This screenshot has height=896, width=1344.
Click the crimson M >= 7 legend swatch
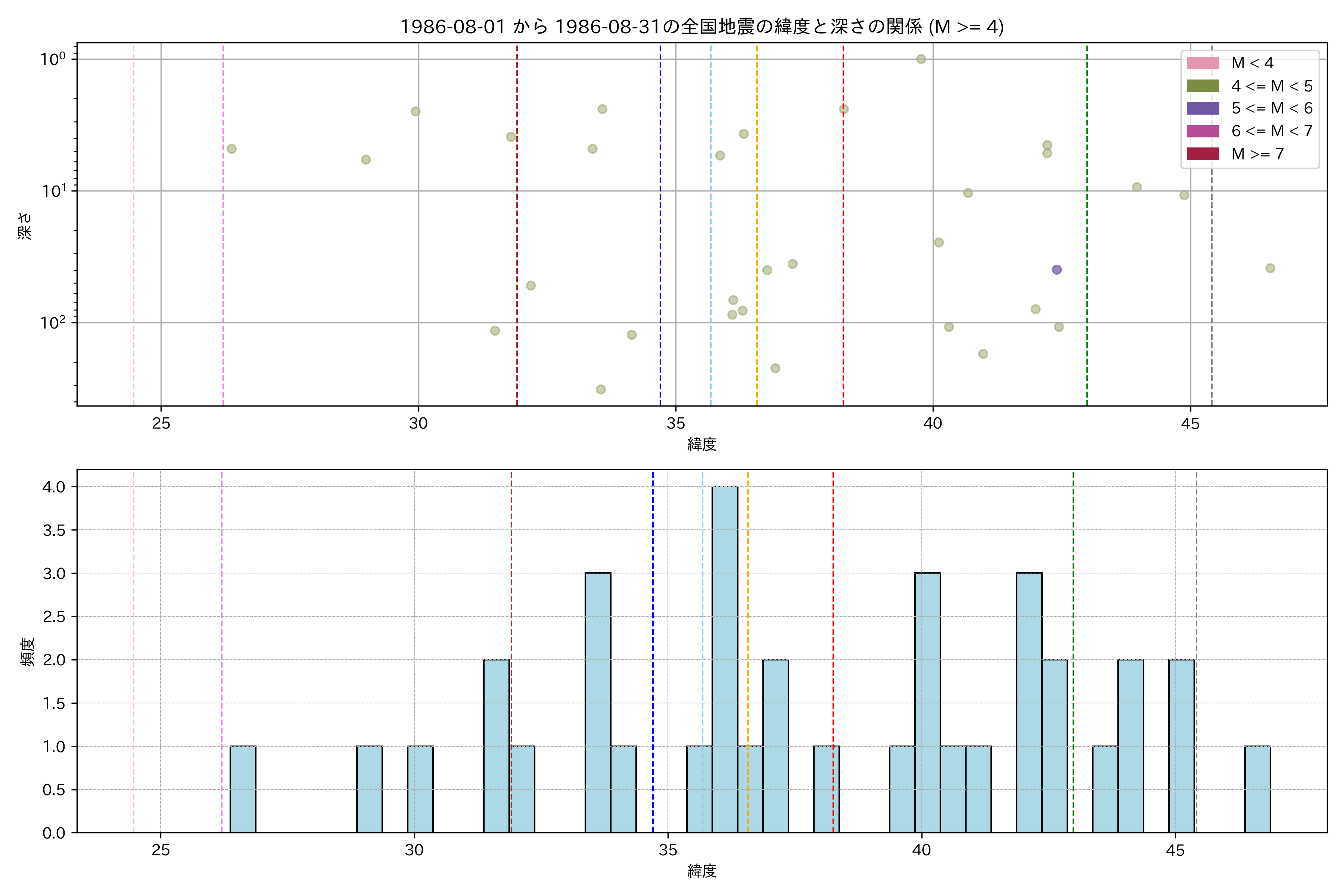point(1203,154)
